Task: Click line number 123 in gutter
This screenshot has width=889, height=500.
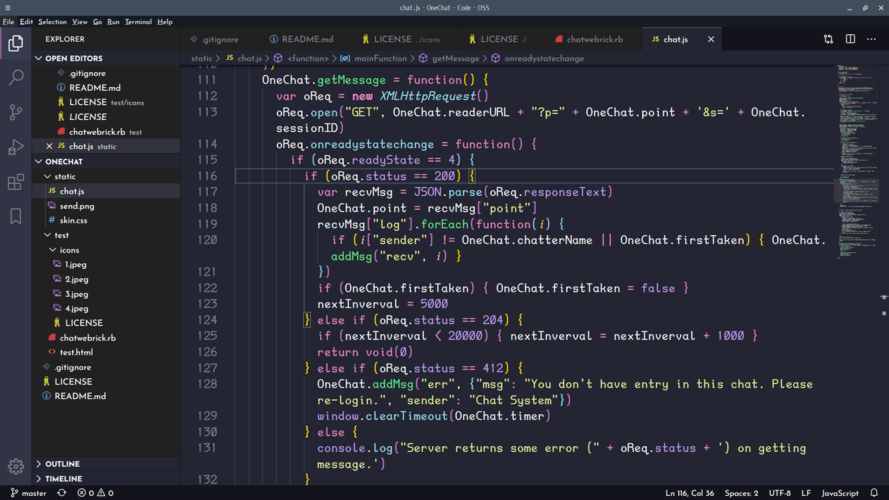Action: pos(207,304)
